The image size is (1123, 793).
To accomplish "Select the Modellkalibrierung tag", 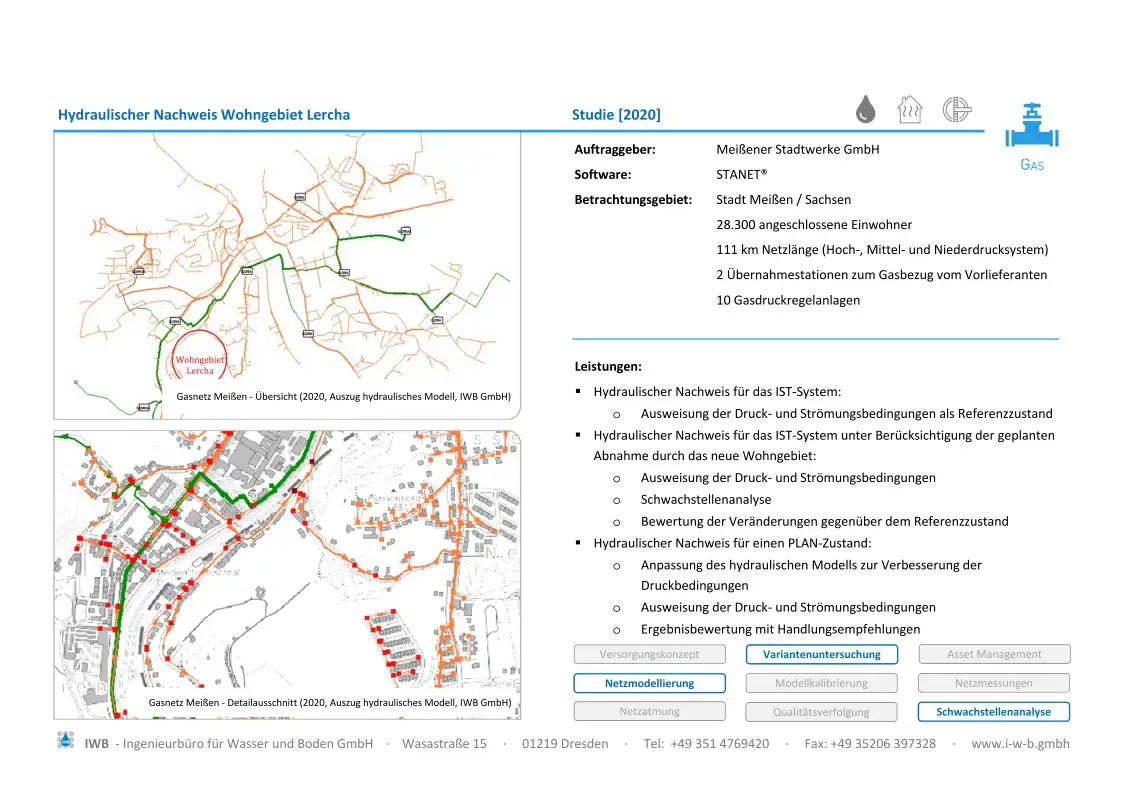I will coord(822,683).
